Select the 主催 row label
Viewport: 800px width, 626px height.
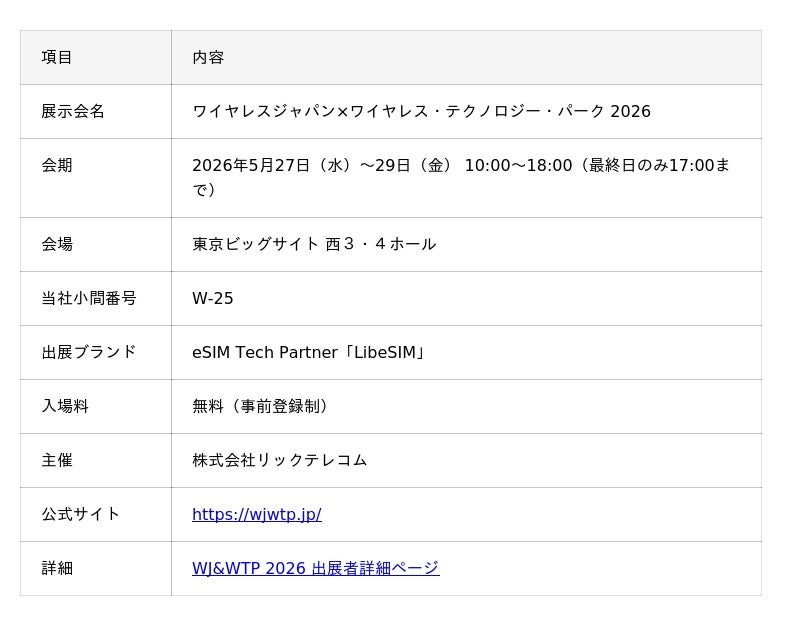point(57,460)
